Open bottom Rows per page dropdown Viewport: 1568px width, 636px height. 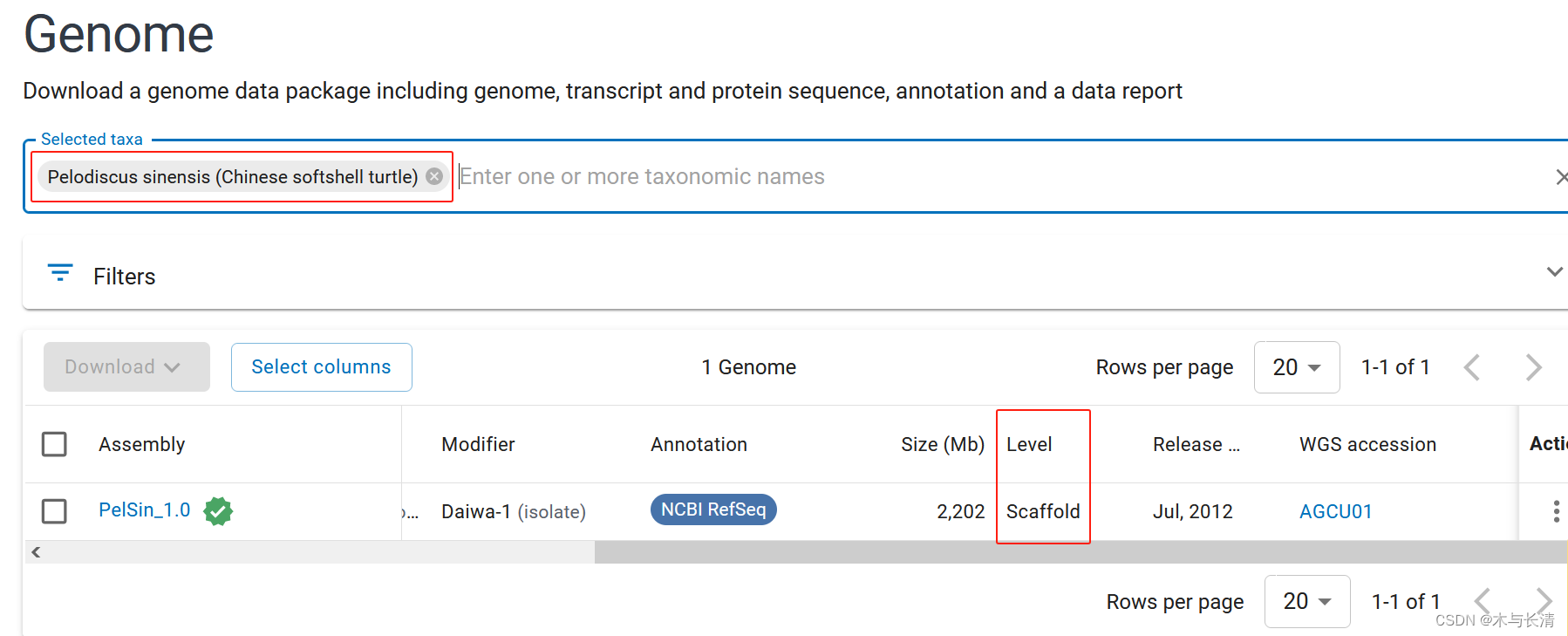pos(1306,601)
